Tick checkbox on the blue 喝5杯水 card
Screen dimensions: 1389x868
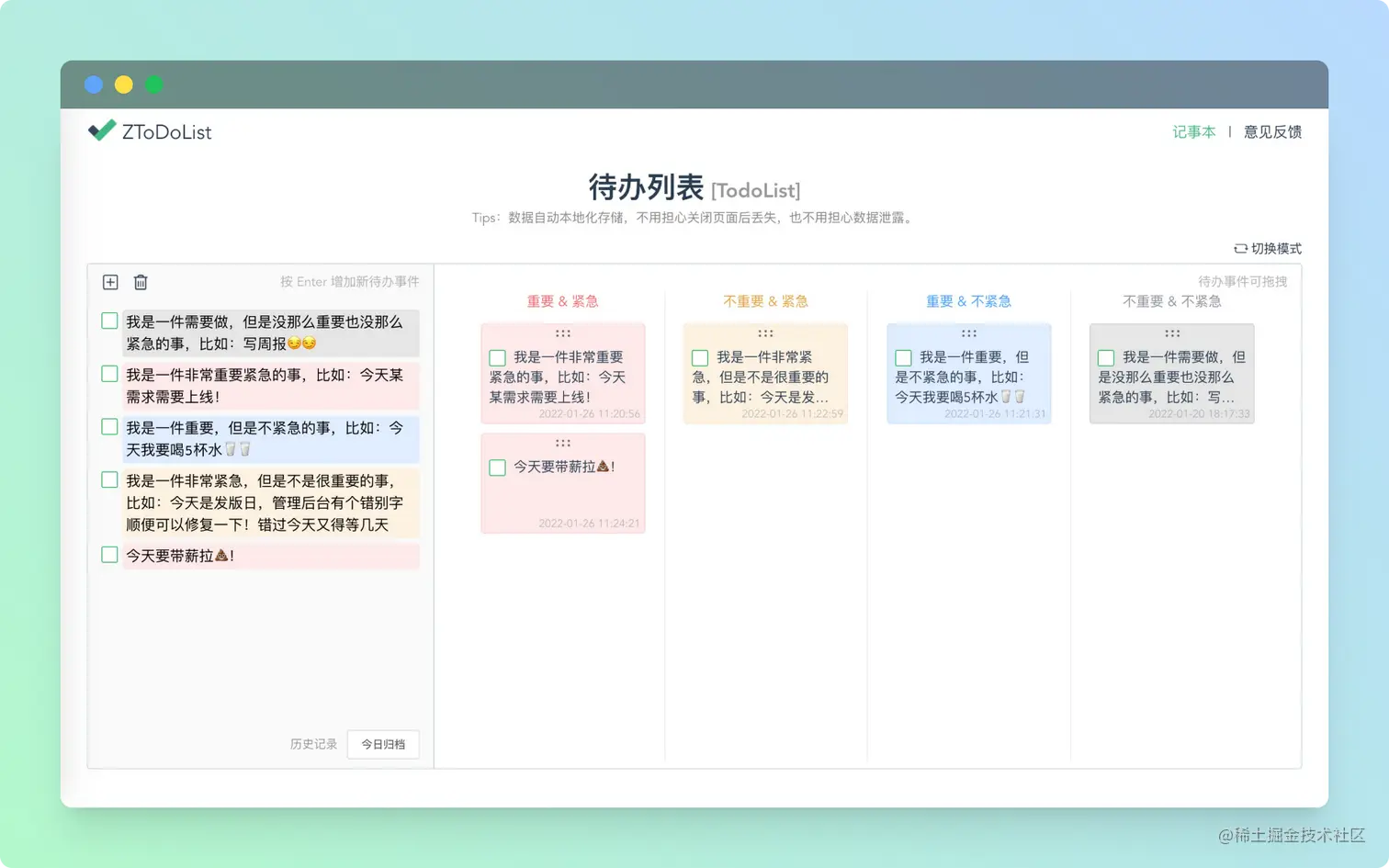tap(904, 357)
